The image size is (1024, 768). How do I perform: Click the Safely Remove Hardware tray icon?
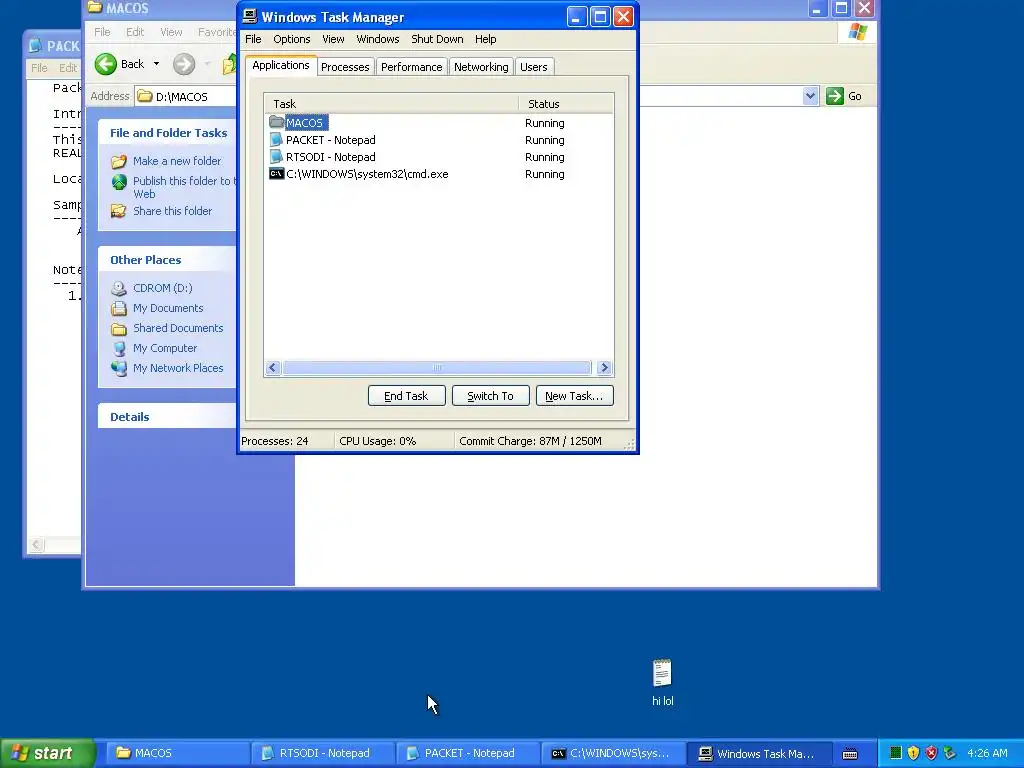pos(950,753)
